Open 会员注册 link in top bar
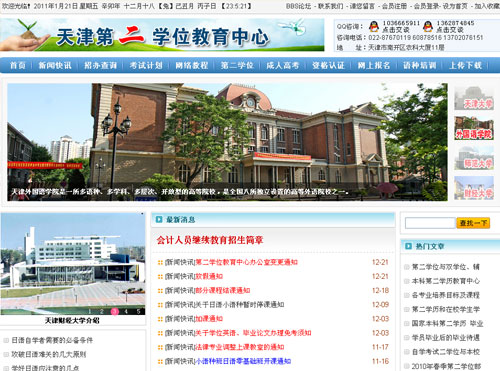 (x=394, y=6)
